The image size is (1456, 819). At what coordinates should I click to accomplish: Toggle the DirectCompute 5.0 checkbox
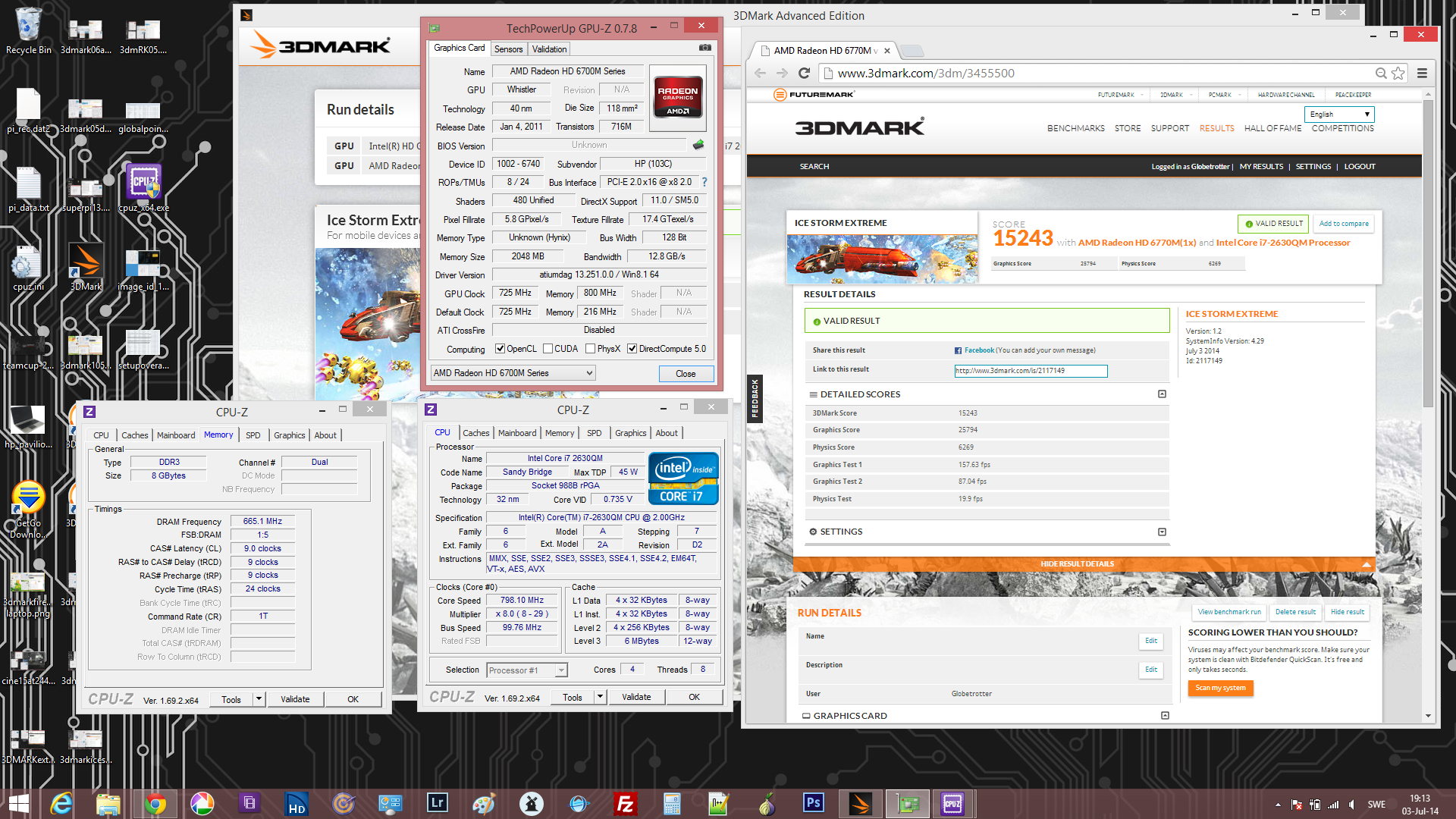click(x=632, y=349)
